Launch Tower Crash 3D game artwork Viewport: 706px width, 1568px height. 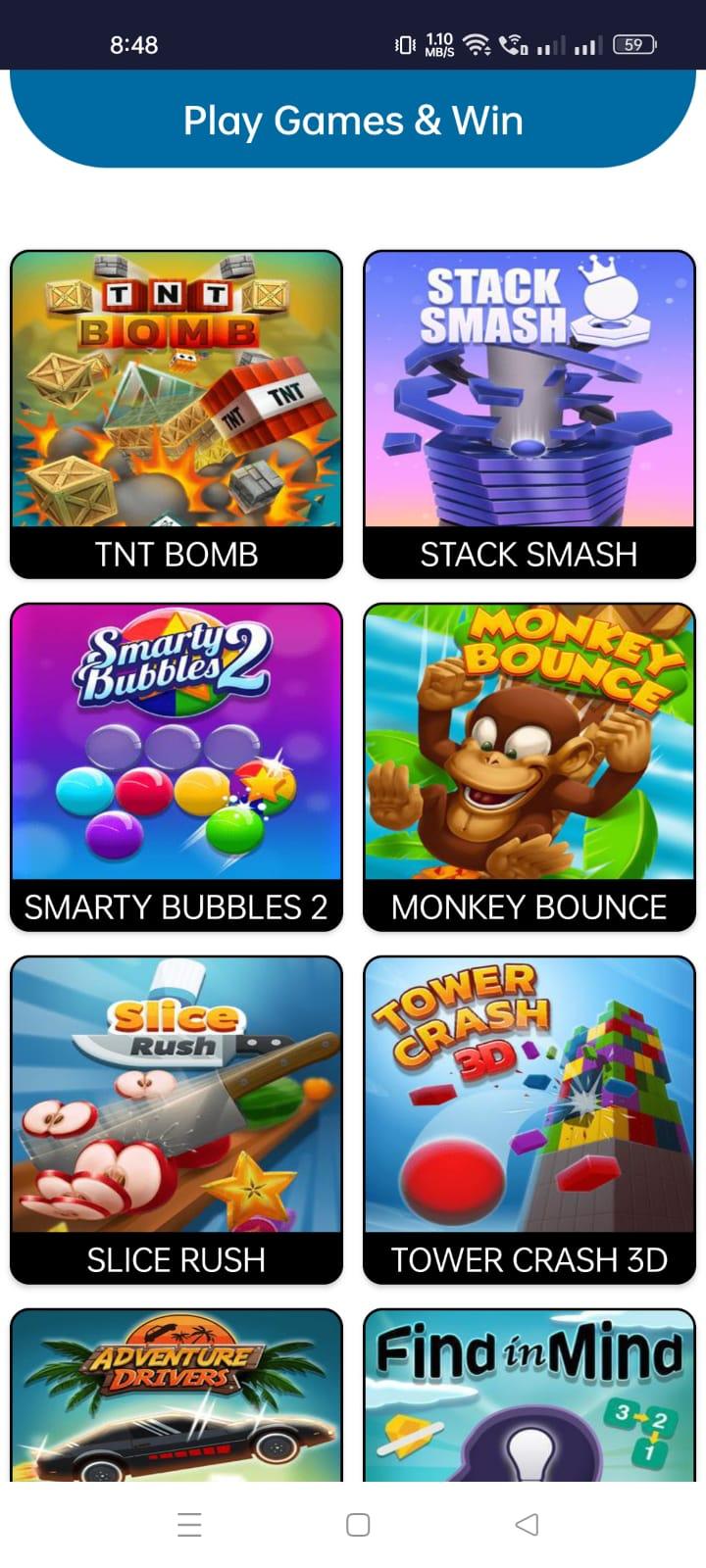point(529,1095)
